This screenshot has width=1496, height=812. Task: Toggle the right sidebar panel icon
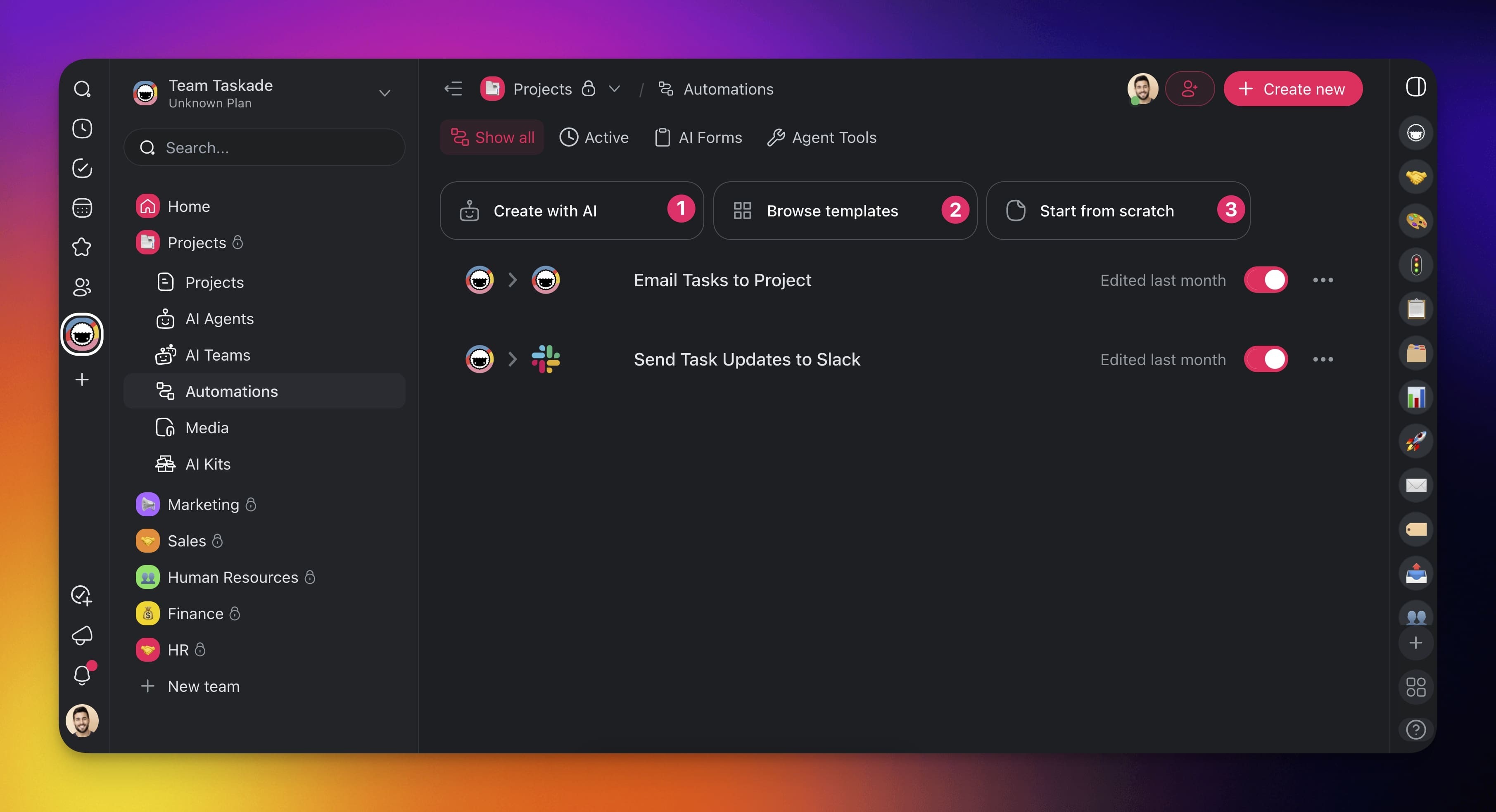pyautogui.click(x=1415, y=87)
